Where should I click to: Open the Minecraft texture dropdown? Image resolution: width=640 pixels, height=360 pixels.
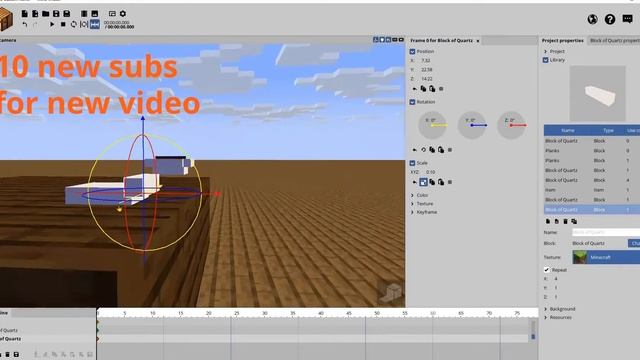point(606,257)
